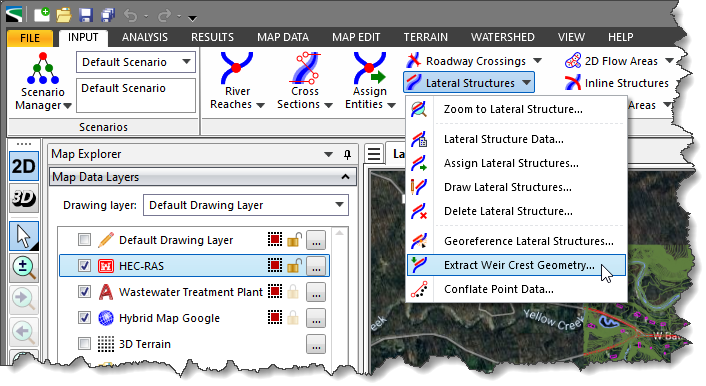Click the Inline Structures button
The height and width of the screenshot is (386, 706).
[616, 83]
